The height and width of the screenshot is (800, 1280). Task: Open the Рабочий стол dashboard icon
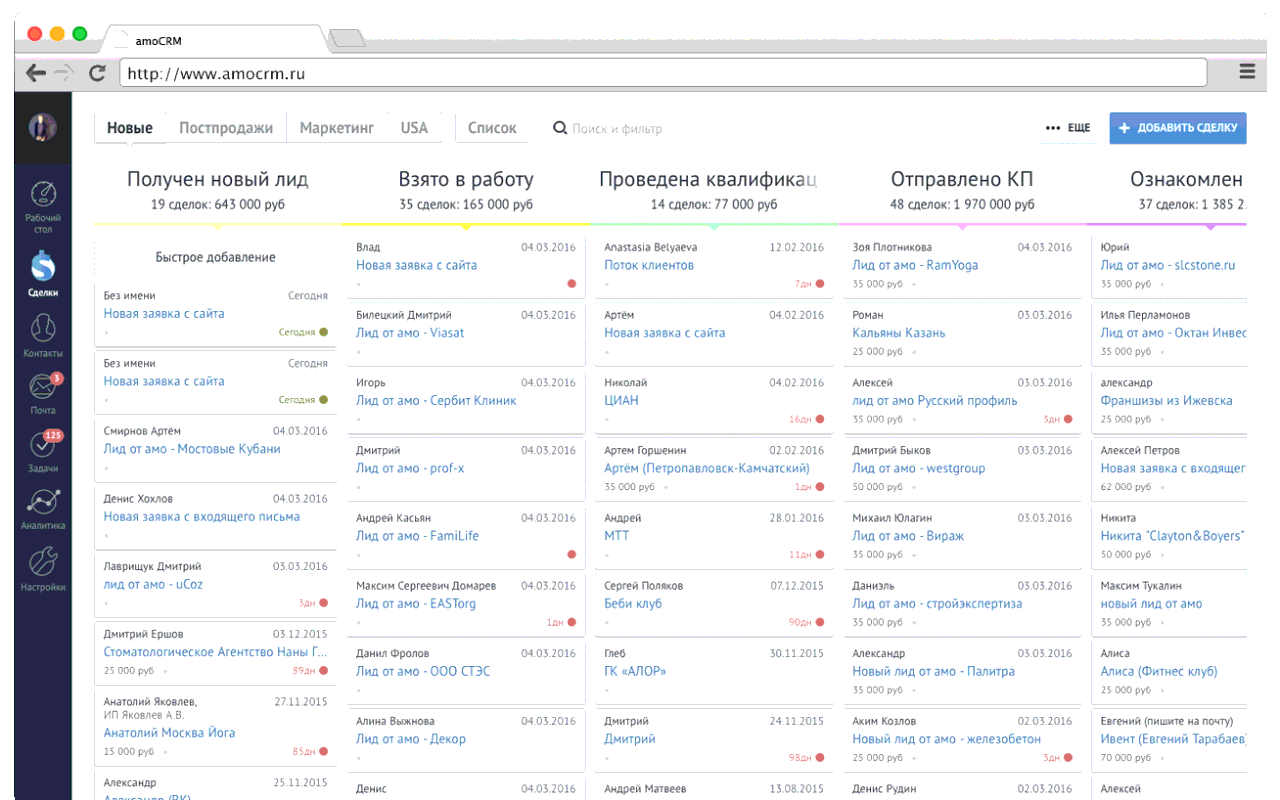tap(43, 194)
